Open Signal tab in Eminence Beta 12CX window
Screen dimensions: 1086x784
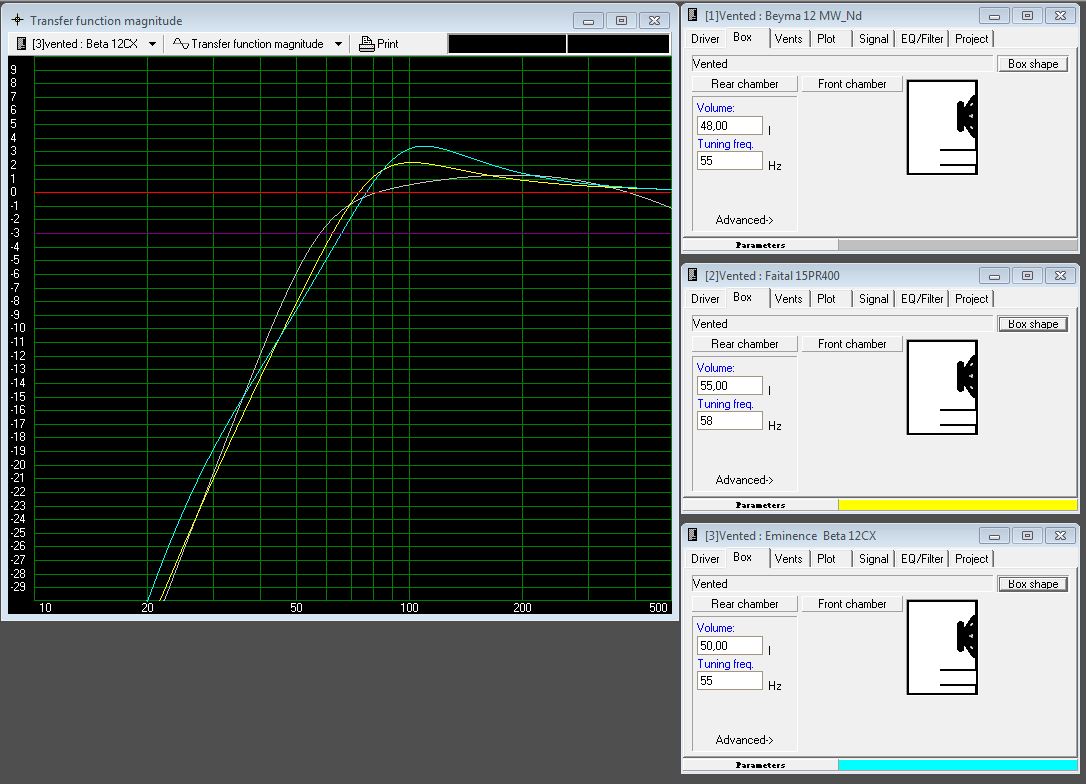[x=873, y=558]
